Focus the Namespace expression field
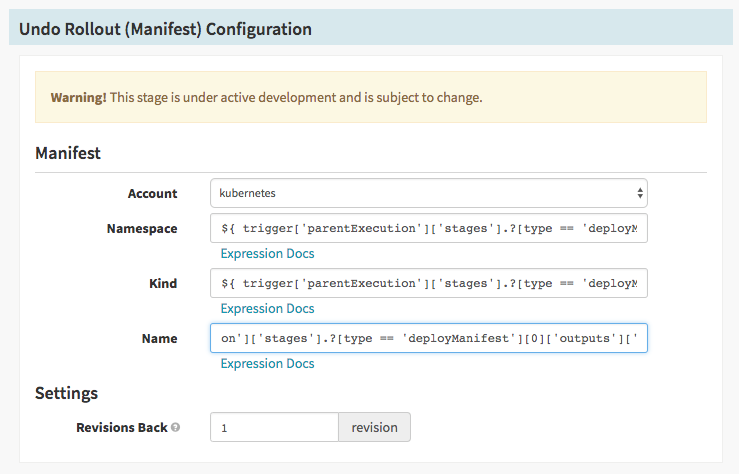The height and width of the screenshot is (474, 739). pos(429,228)
